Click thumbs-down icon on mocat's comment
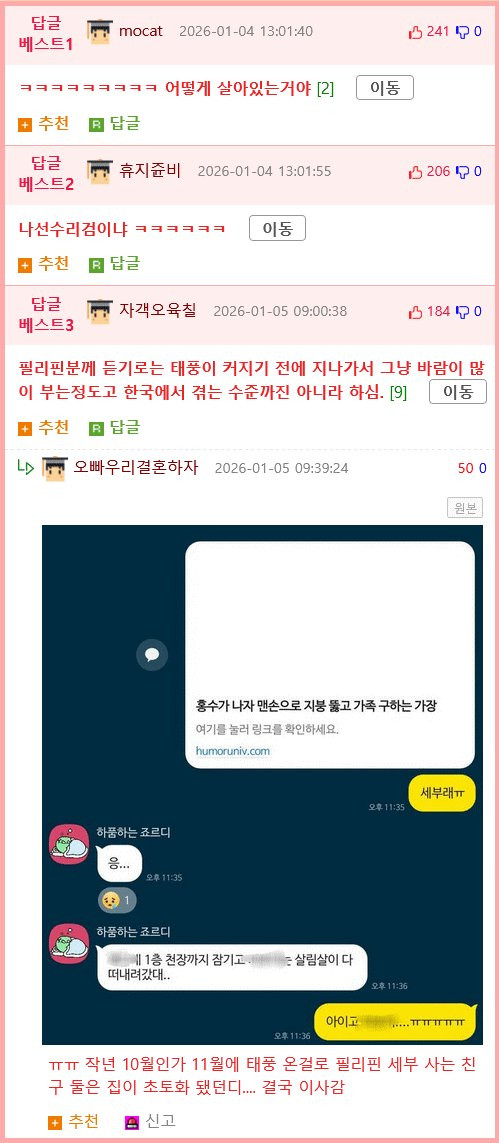This screenshot has height=1143, width=499. pos(463,31)
